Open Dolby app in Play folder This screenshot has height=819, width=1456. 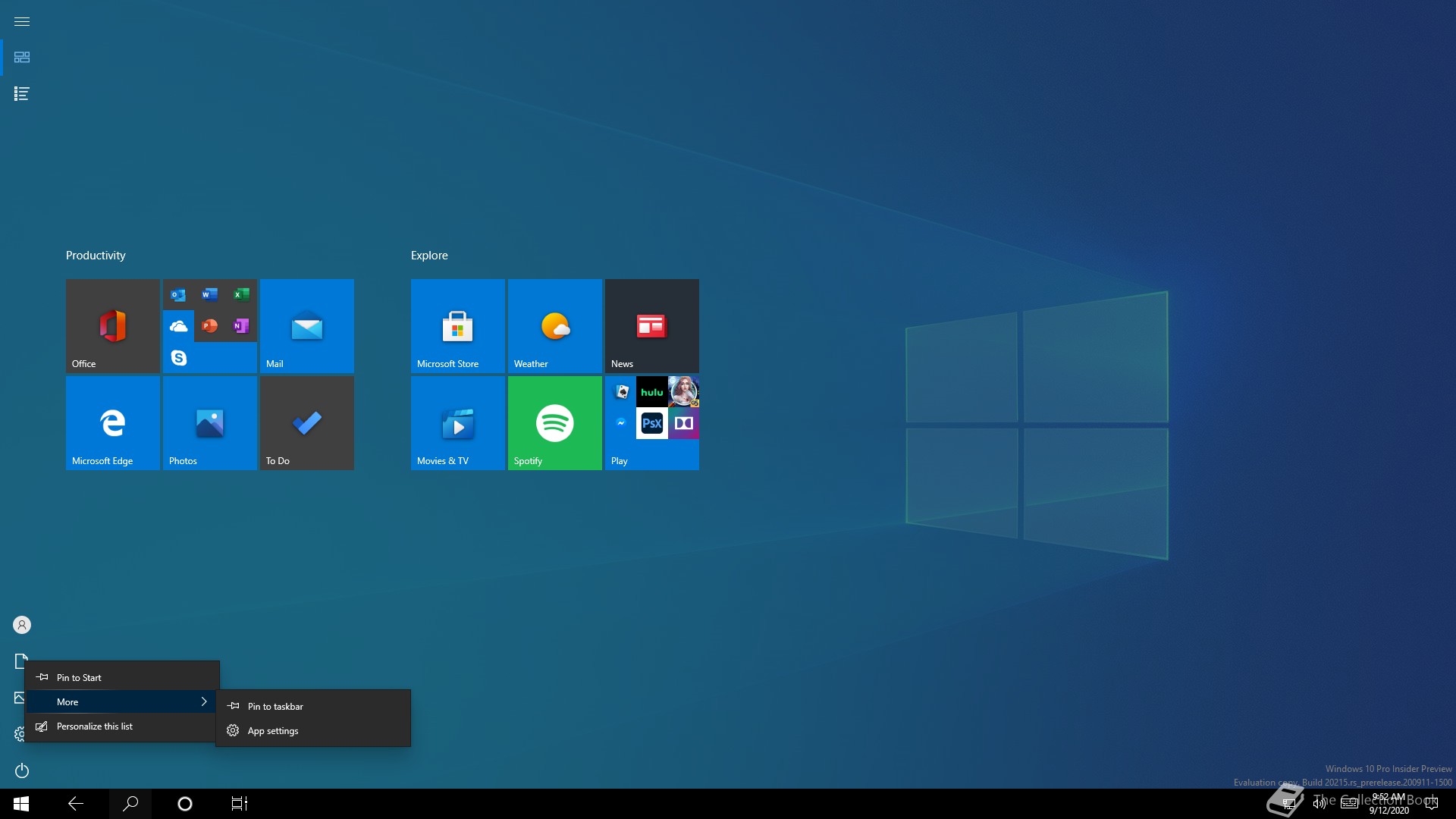684,423
